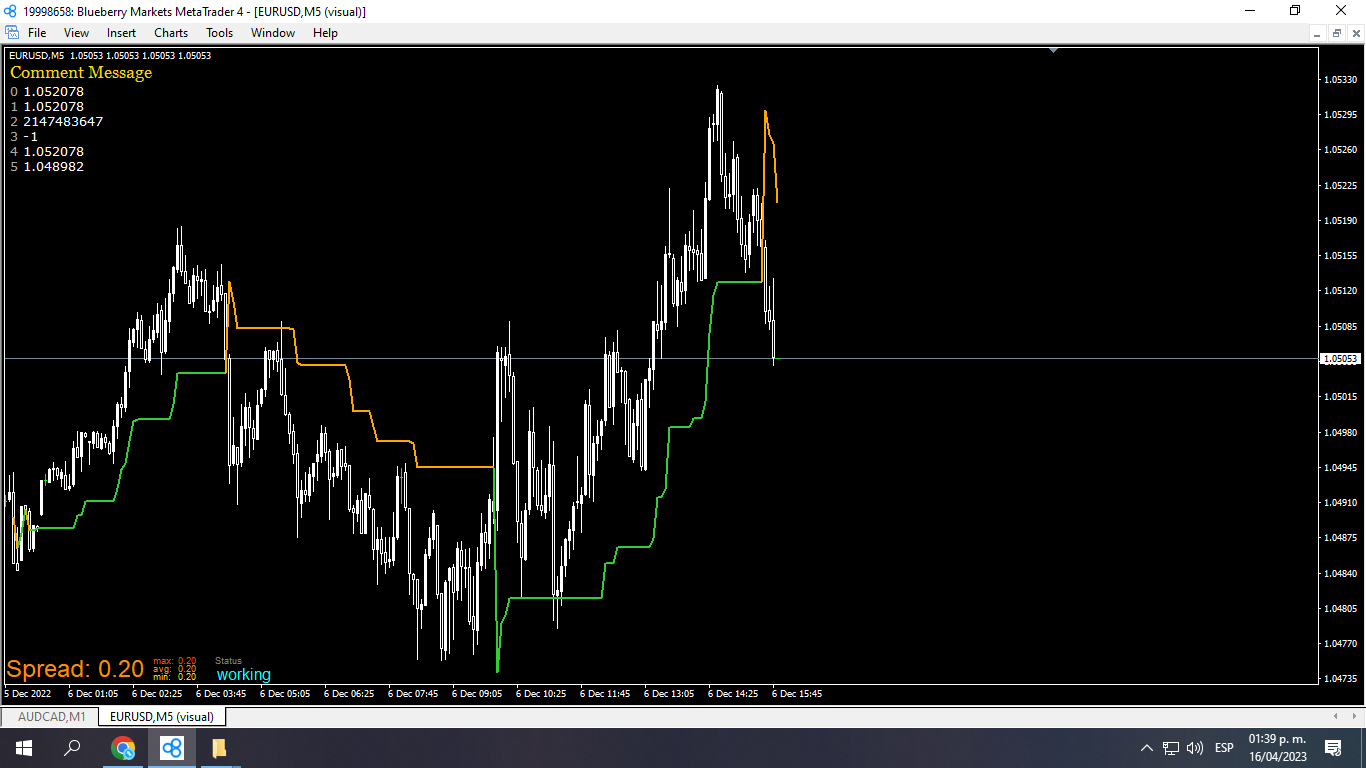Close the inner chart window
The image size is (1366, 768).
(1354, 33)
